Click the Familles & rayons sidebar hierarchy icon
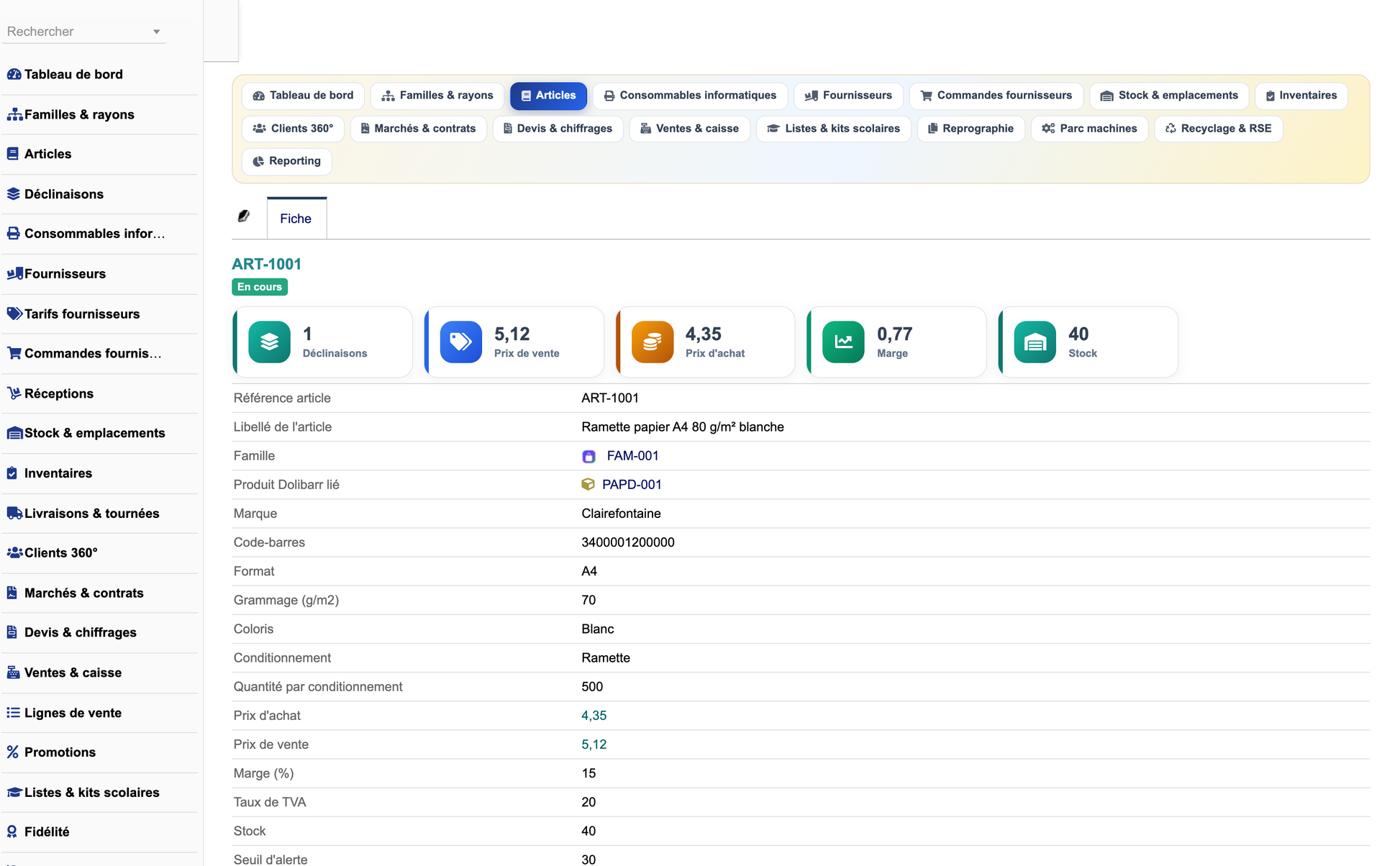The height and width of the screenshot is (866, 1400). click(14, 114)
